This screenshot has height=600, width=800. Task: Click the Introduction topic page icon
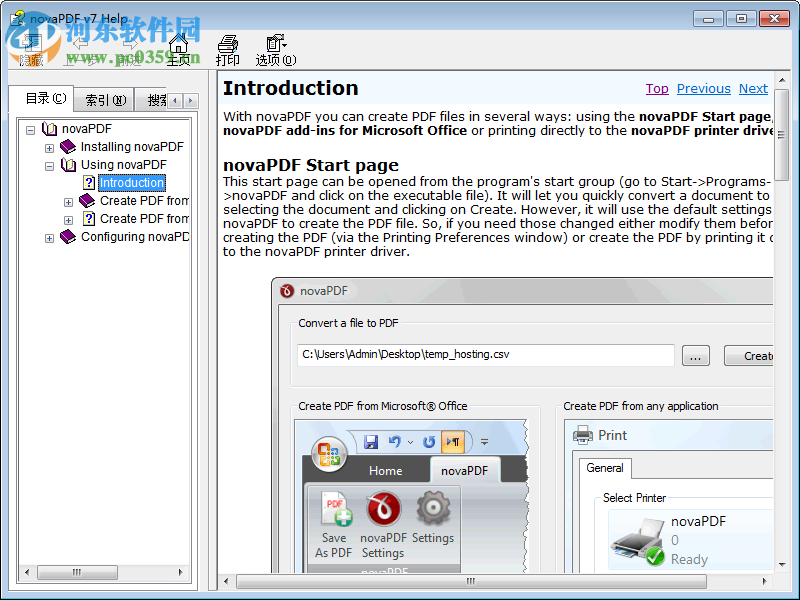coord(89,183)
